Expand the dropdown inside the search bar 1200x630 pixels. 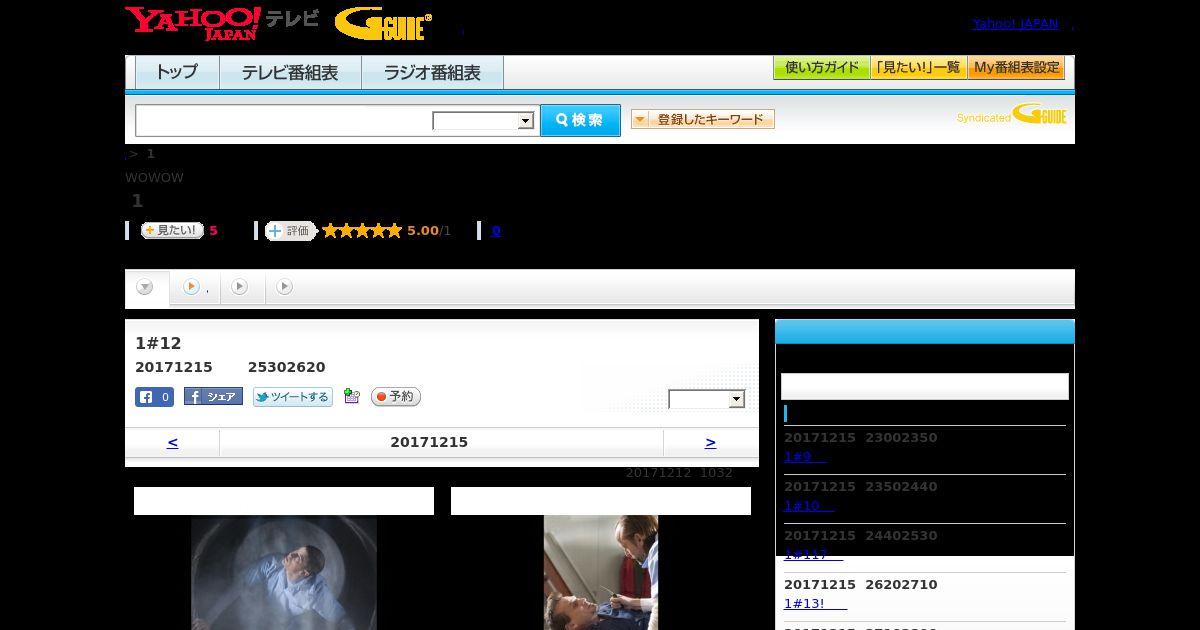tap(484, 121)
